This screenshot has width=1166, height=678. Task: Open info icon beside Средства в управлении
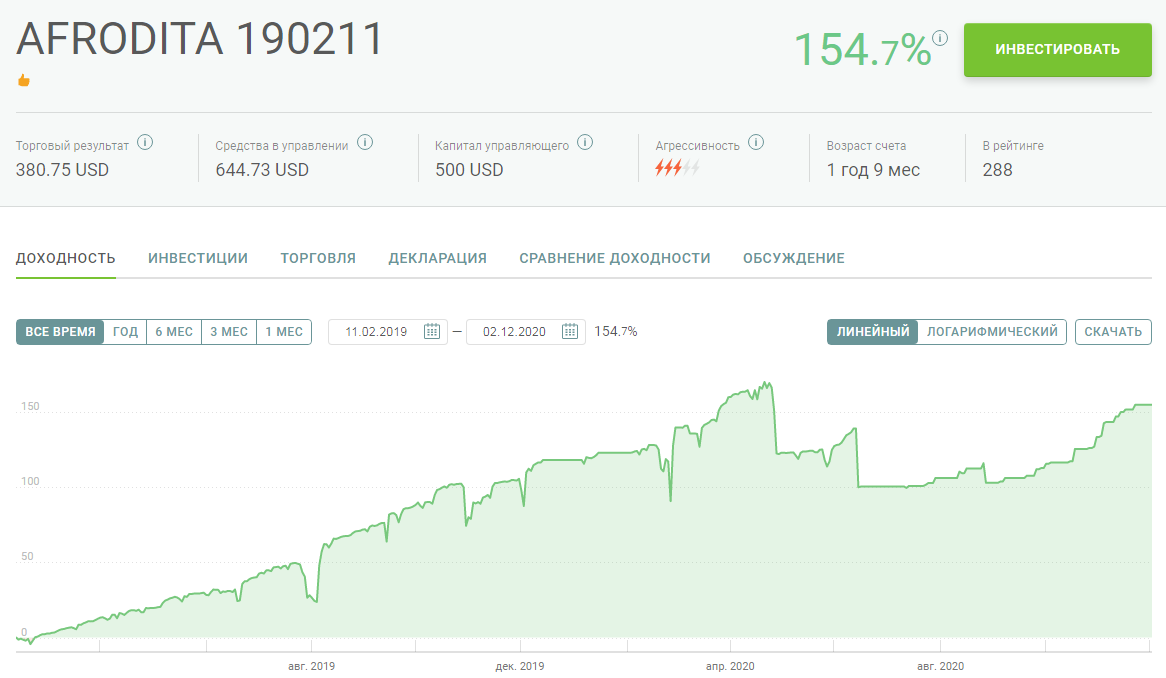click(364, 142)
